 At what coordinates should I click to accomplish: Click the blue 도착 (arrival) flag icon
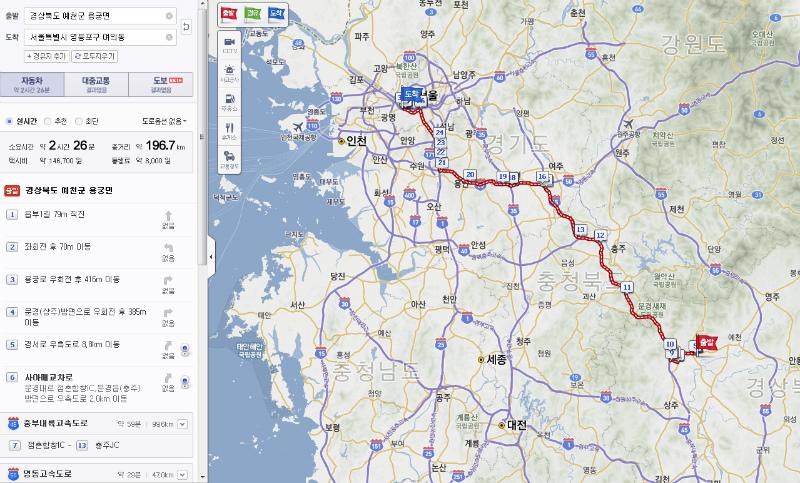[x=275, y=13]
